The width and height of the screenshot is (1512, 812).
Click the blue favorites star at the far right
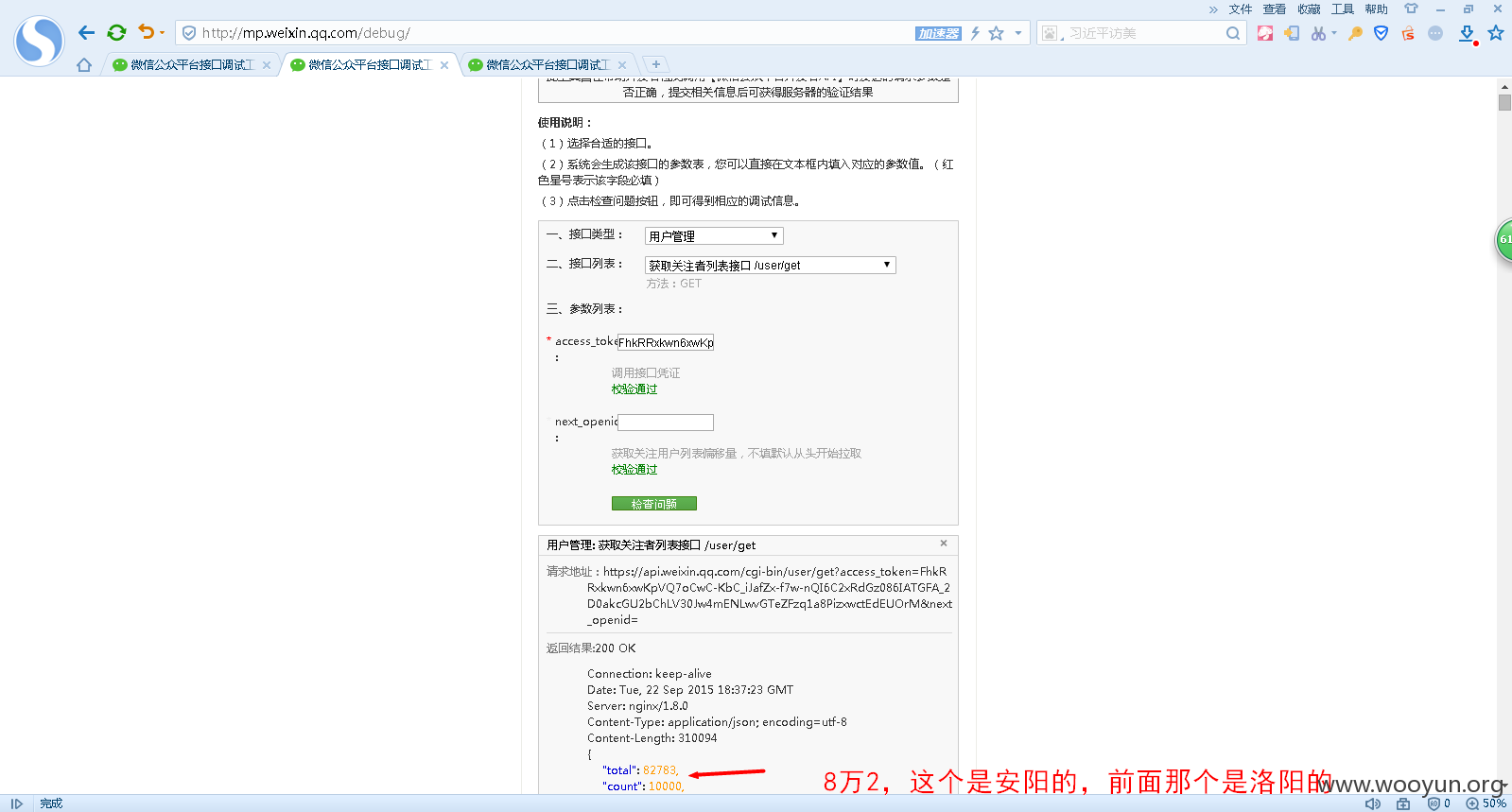(1496, 33)
